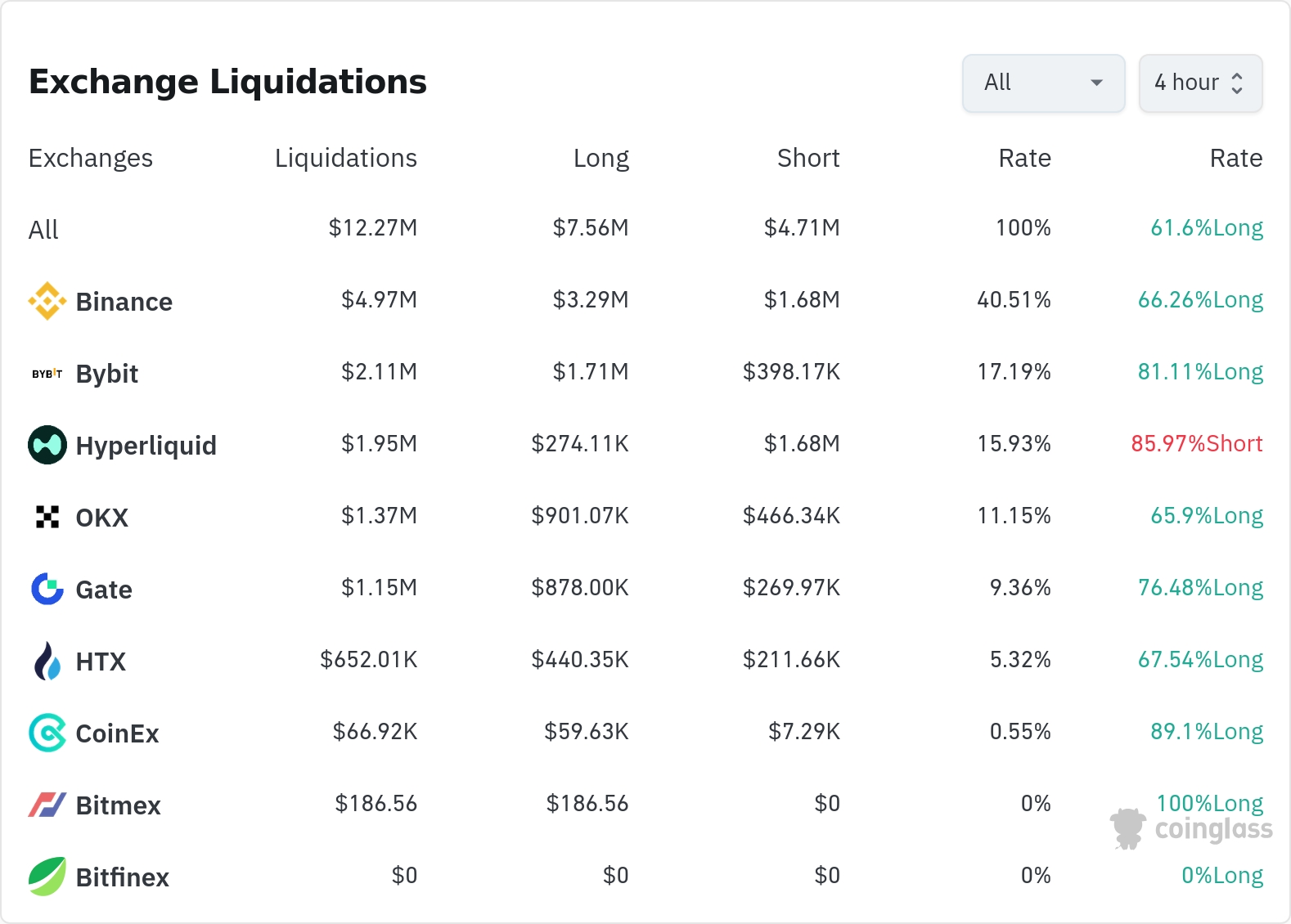The image size is (1291, 924).
Task: Click the Bitfinex exchange name
Action: (123, 877)
